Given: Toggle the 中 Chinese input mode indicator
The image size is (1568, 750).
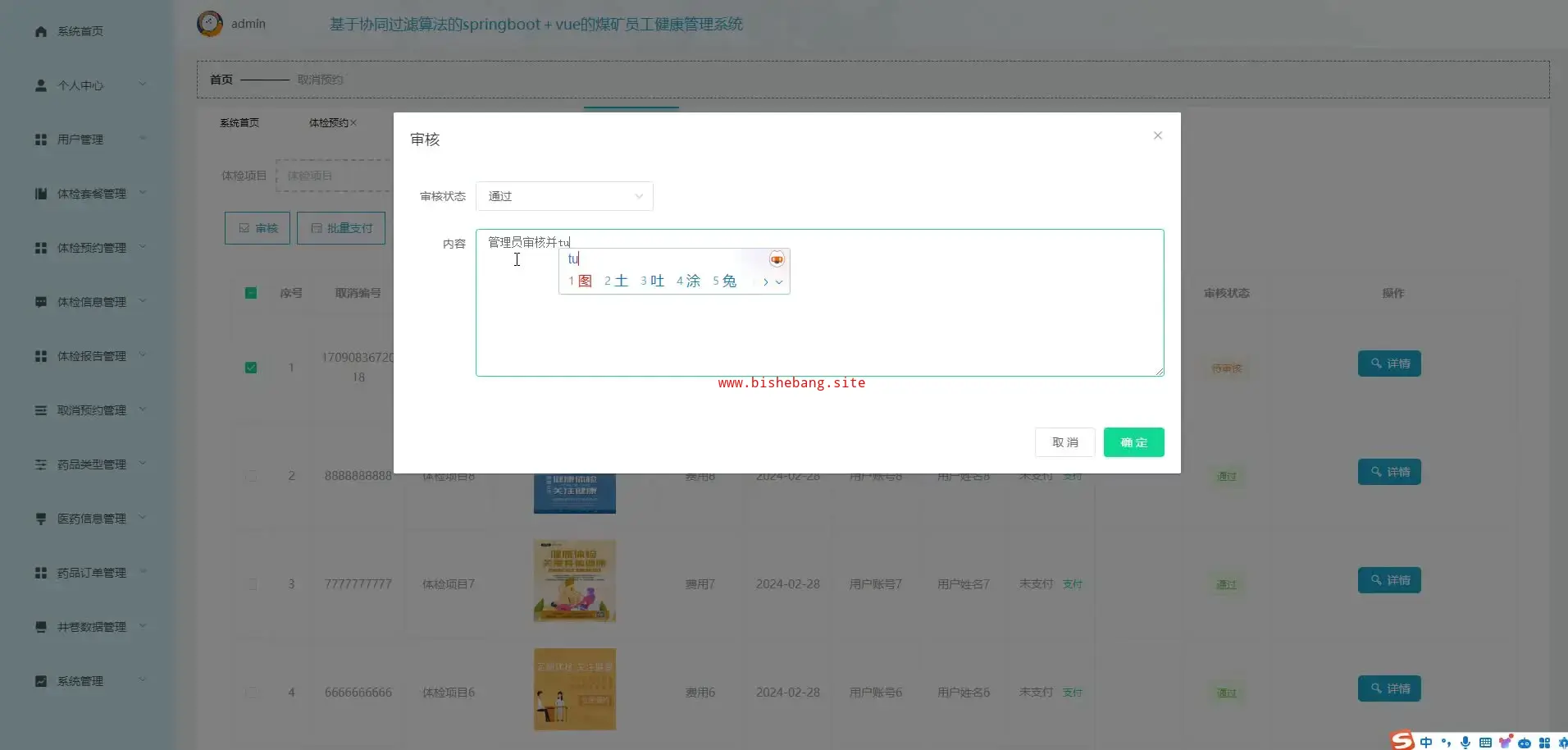Looking at the screenshot, I should tap(1426, 742).
